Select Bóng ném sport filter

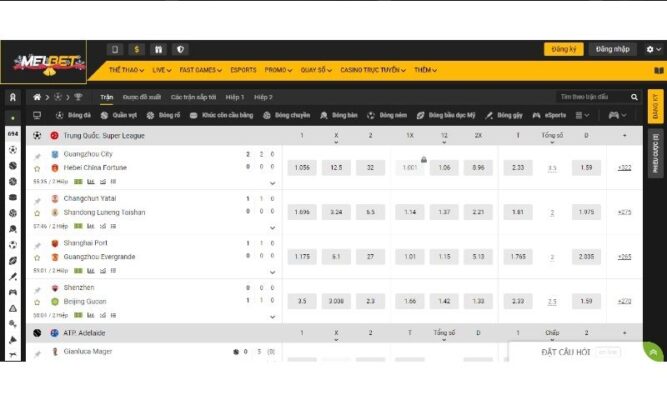click(387, 115)
